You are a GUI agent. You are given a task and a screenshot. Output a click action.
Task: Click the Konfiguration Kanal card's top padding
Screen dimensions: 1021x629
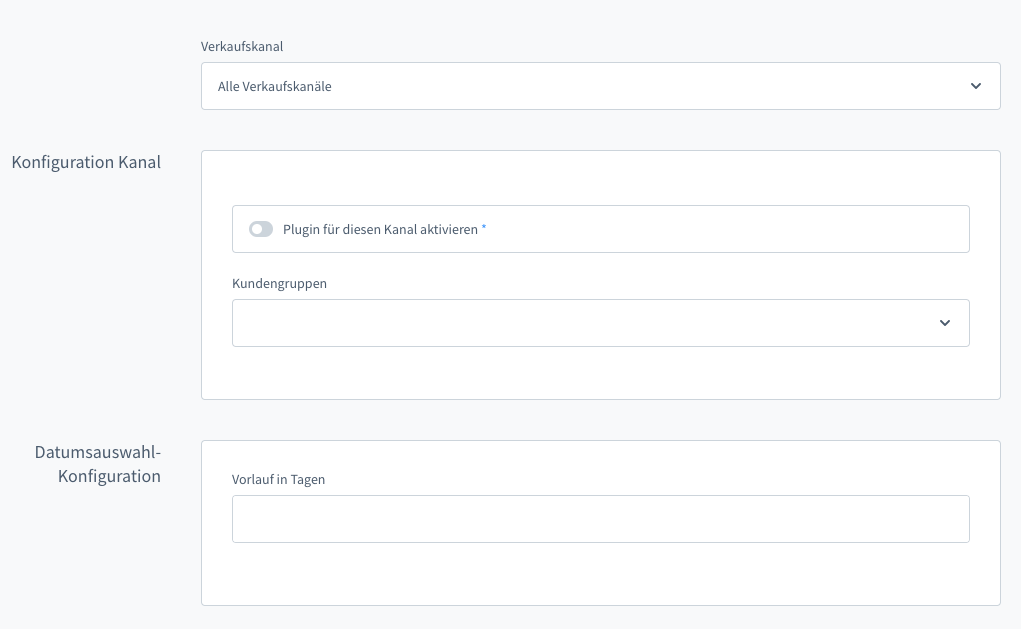pyautogui.click(x=600, y=177)
